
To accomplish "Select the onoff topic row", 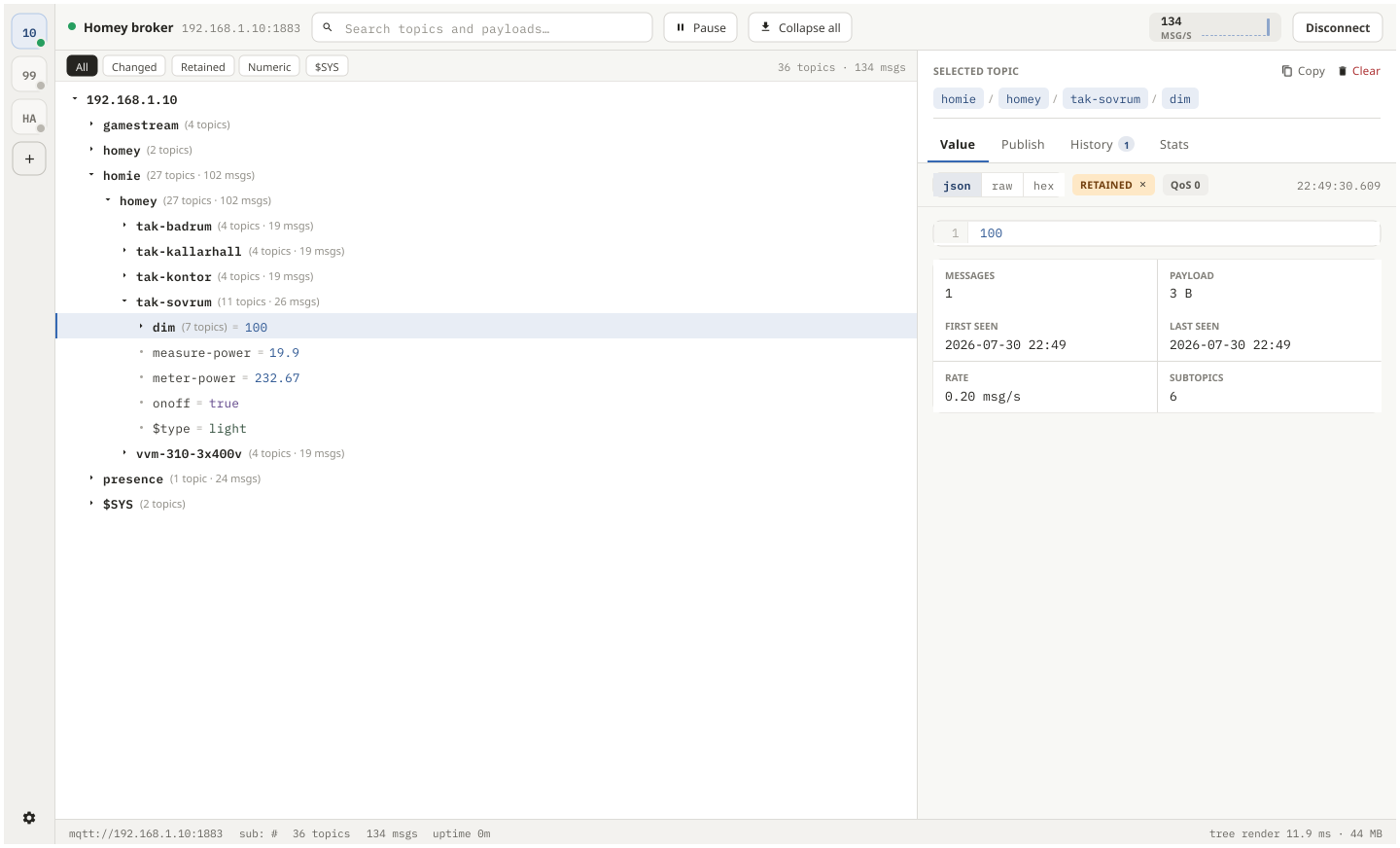I will point(486,403).
